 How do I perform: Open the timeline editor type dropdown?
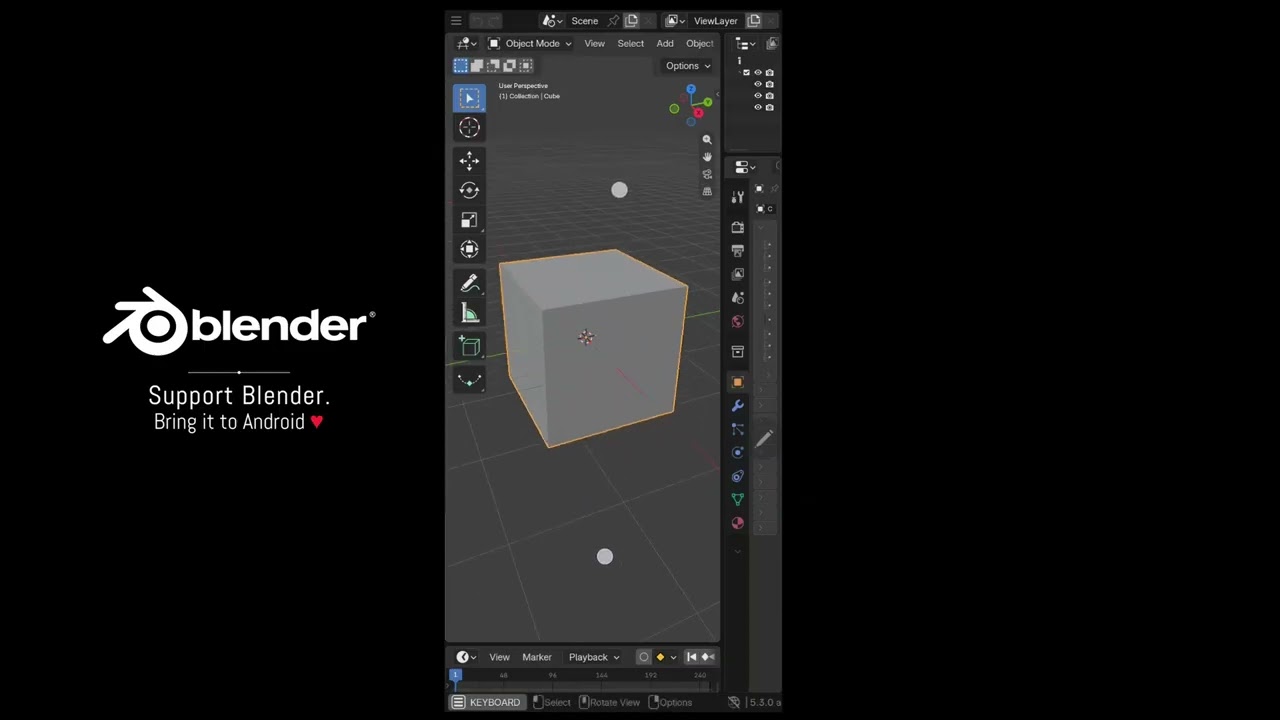[x=466, y=657]
